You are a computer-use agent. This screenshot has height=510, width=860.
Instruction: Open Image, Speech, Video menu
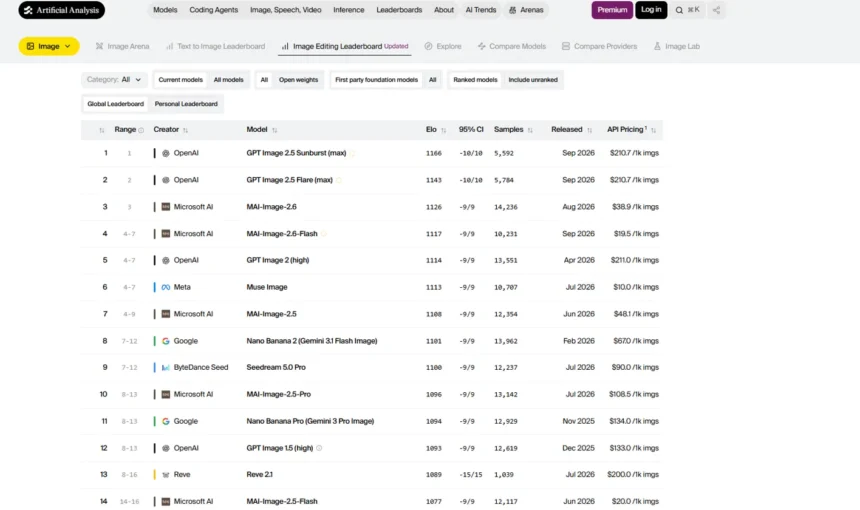coord(285,10)
